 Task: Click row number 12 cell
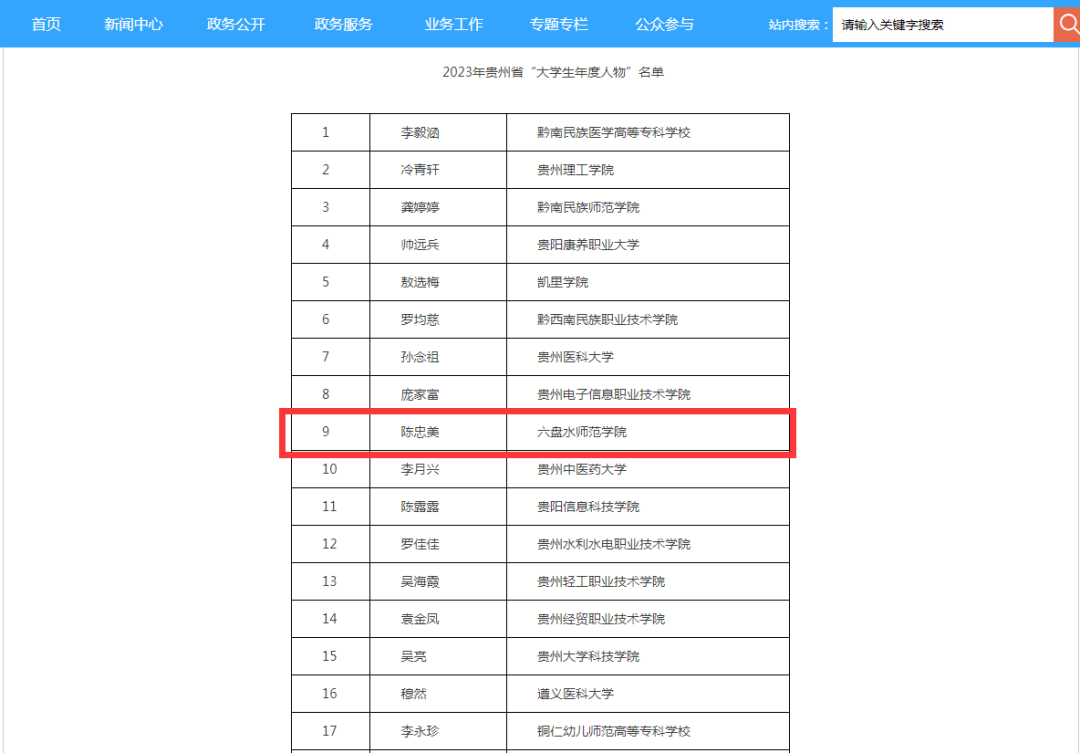(x=329, y=544)
